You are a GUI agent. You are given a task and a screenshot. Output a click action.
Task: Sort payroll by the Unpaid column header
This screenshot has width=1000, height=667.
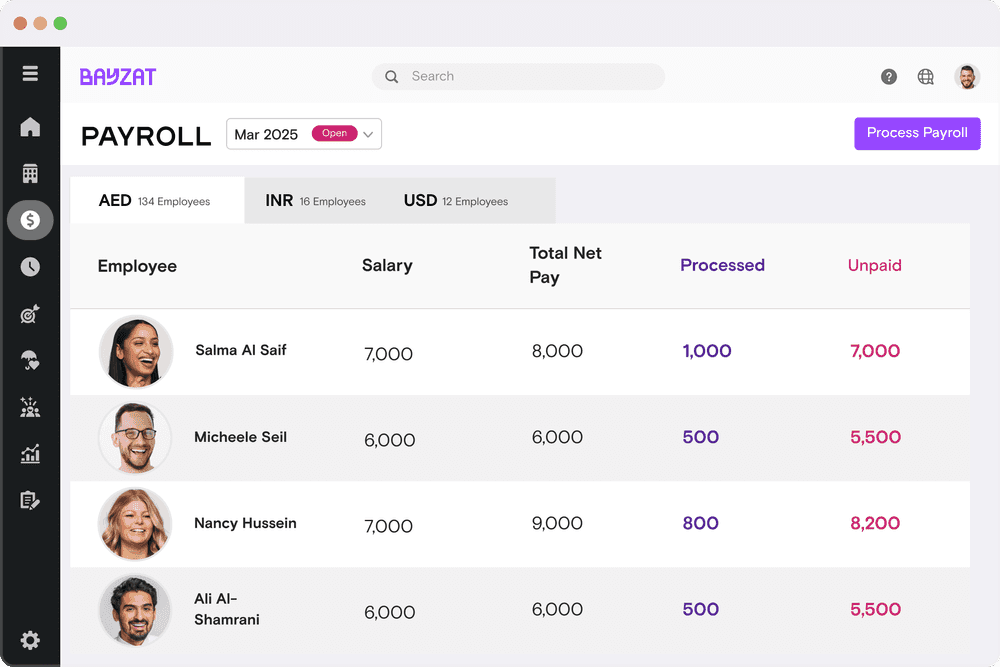pos(874,265)
